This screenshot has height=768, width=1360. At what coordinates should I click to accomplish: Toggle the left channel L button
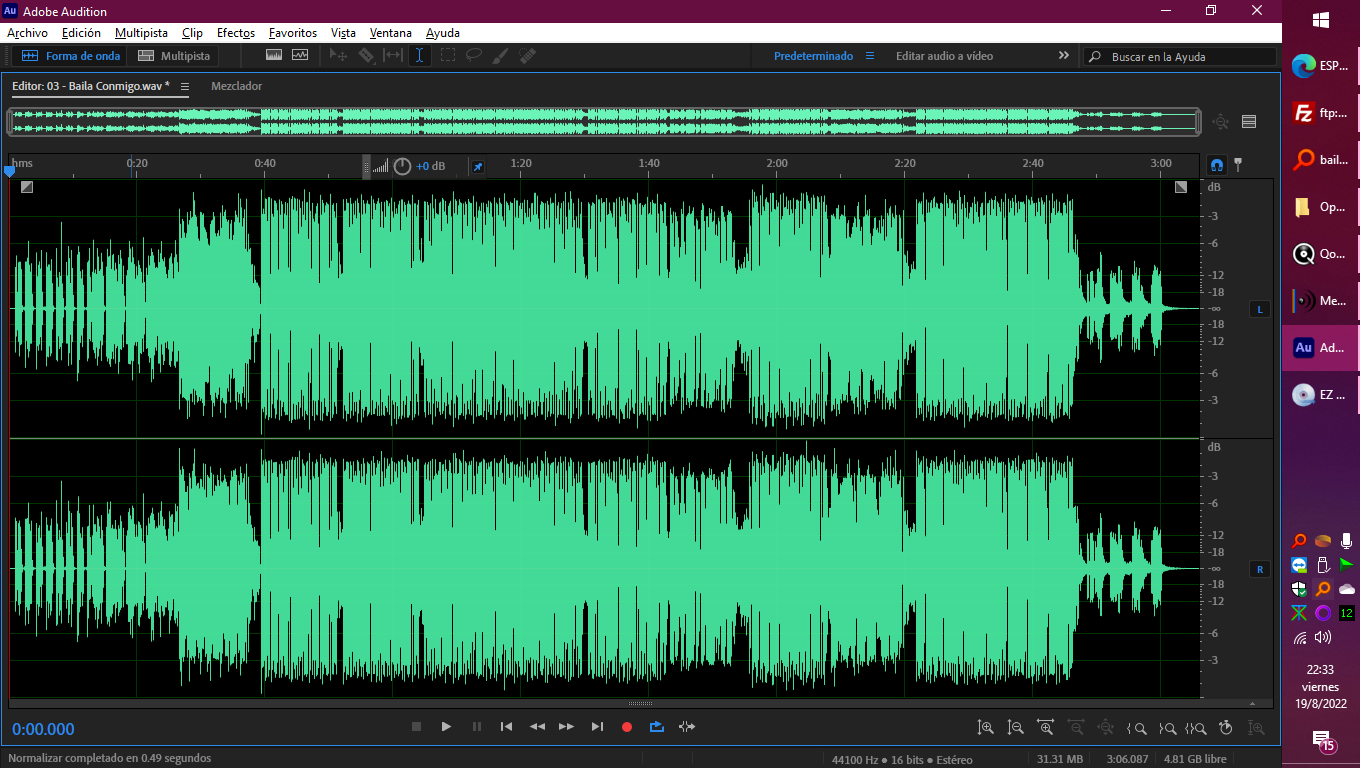pyautogui.click(x=1260, y=310)
